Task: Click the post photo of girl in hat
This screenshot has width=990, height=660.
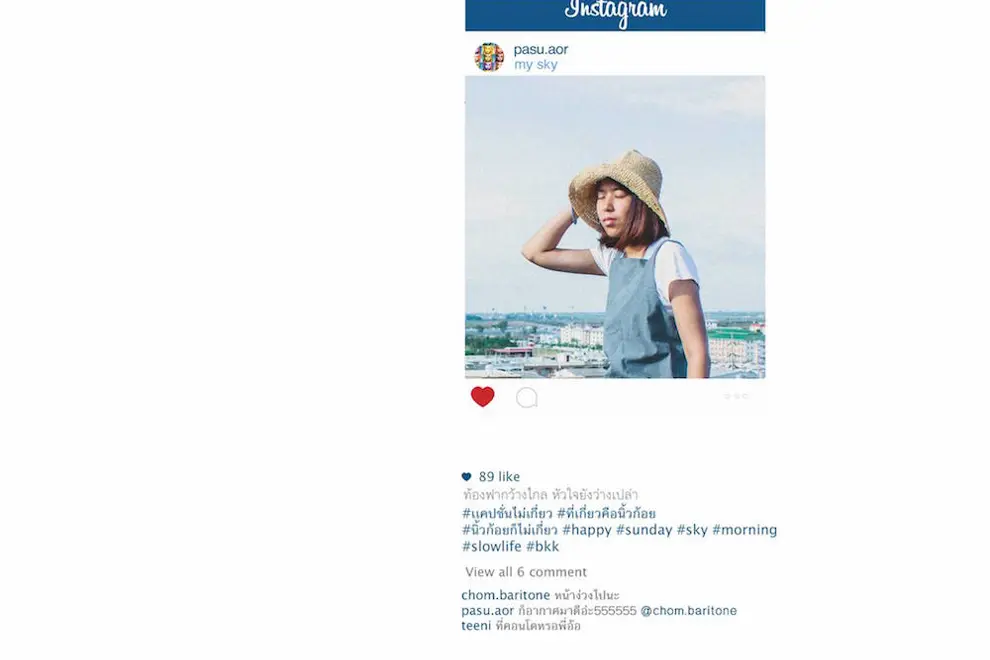Action: [x=615, y=227]
